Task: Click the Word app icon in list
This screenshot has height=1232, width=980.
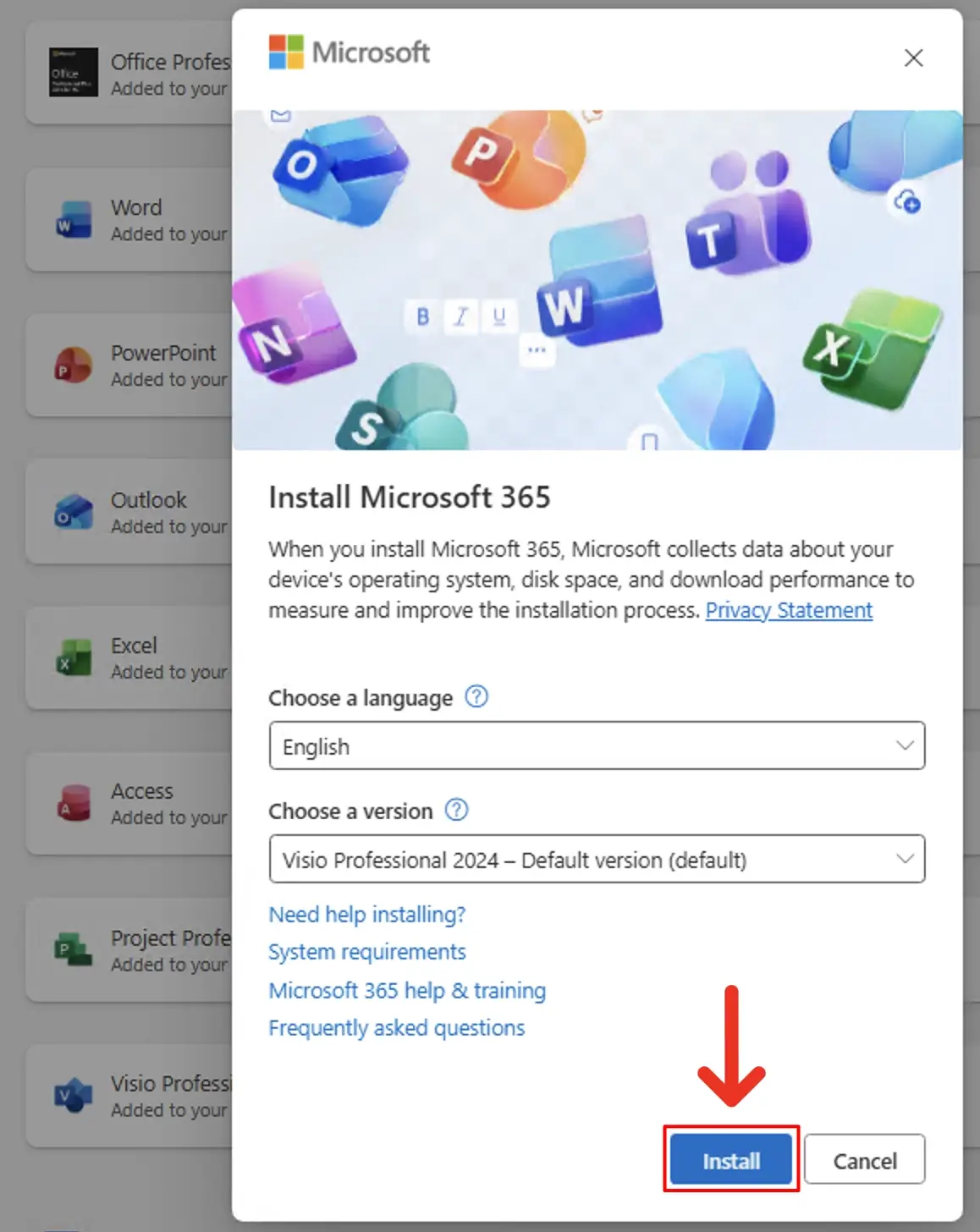Action: tap(74, 220)
